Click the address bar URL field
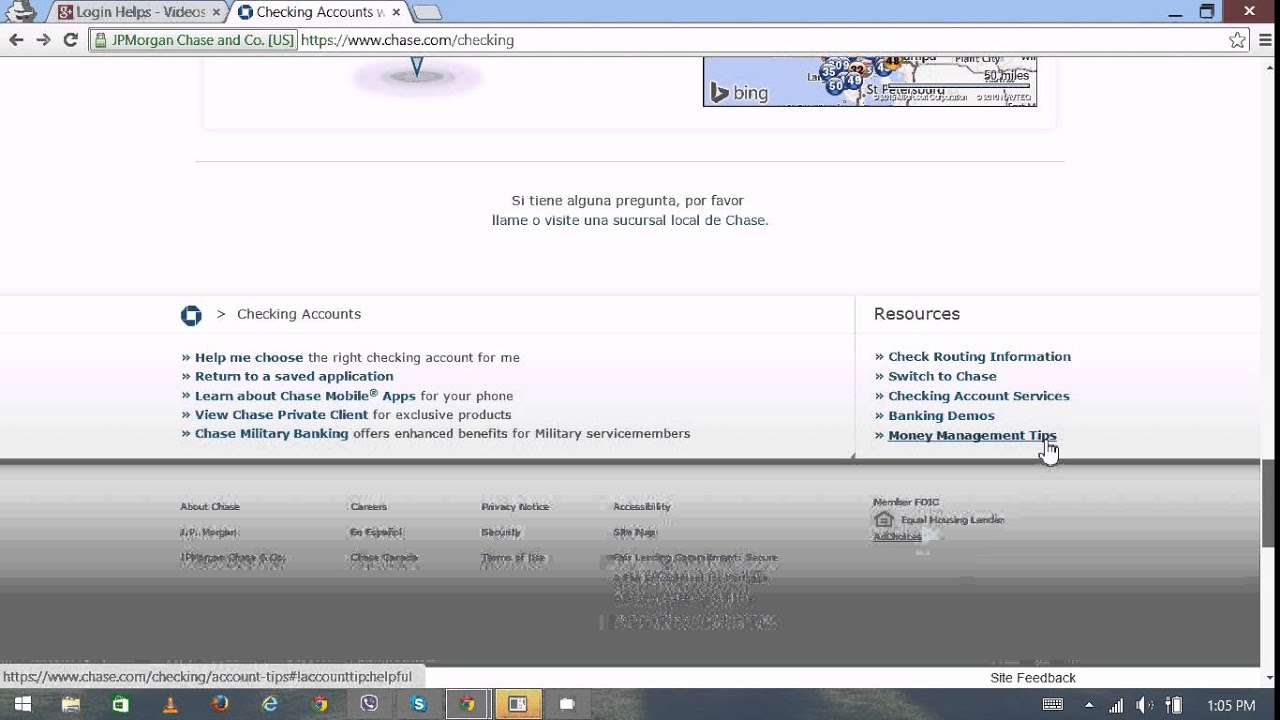1280x720 pixels. pos(760,40)
